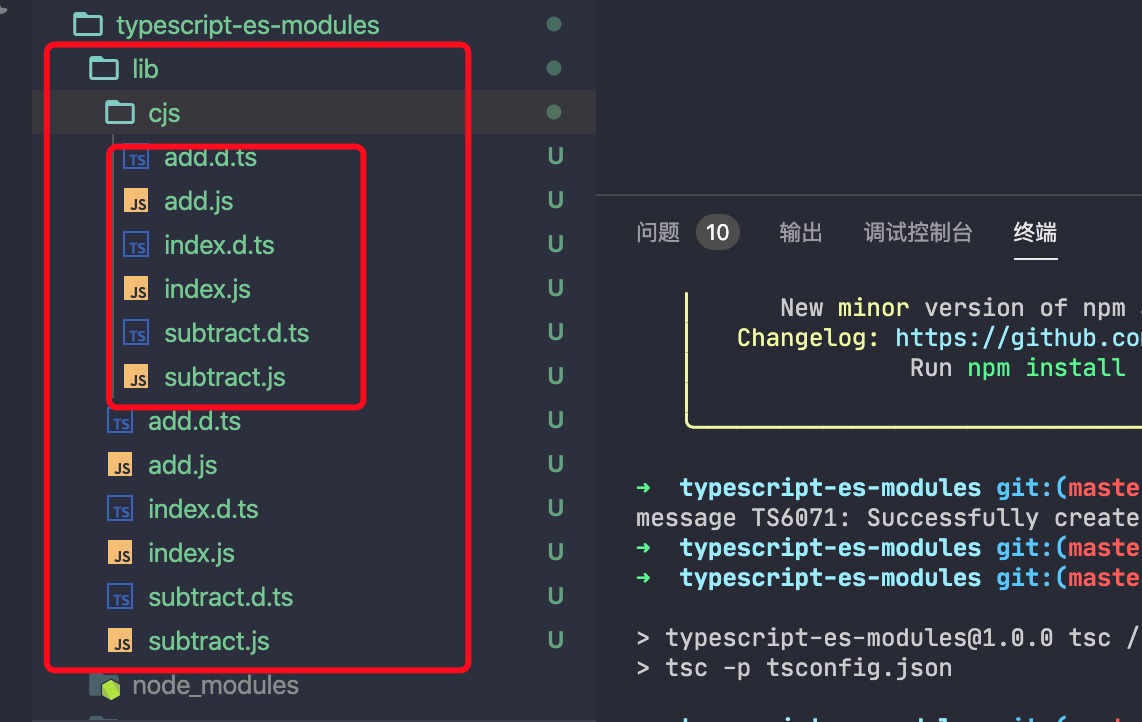
Task: Collapse the cjs folder
Action: pos(164,114)
